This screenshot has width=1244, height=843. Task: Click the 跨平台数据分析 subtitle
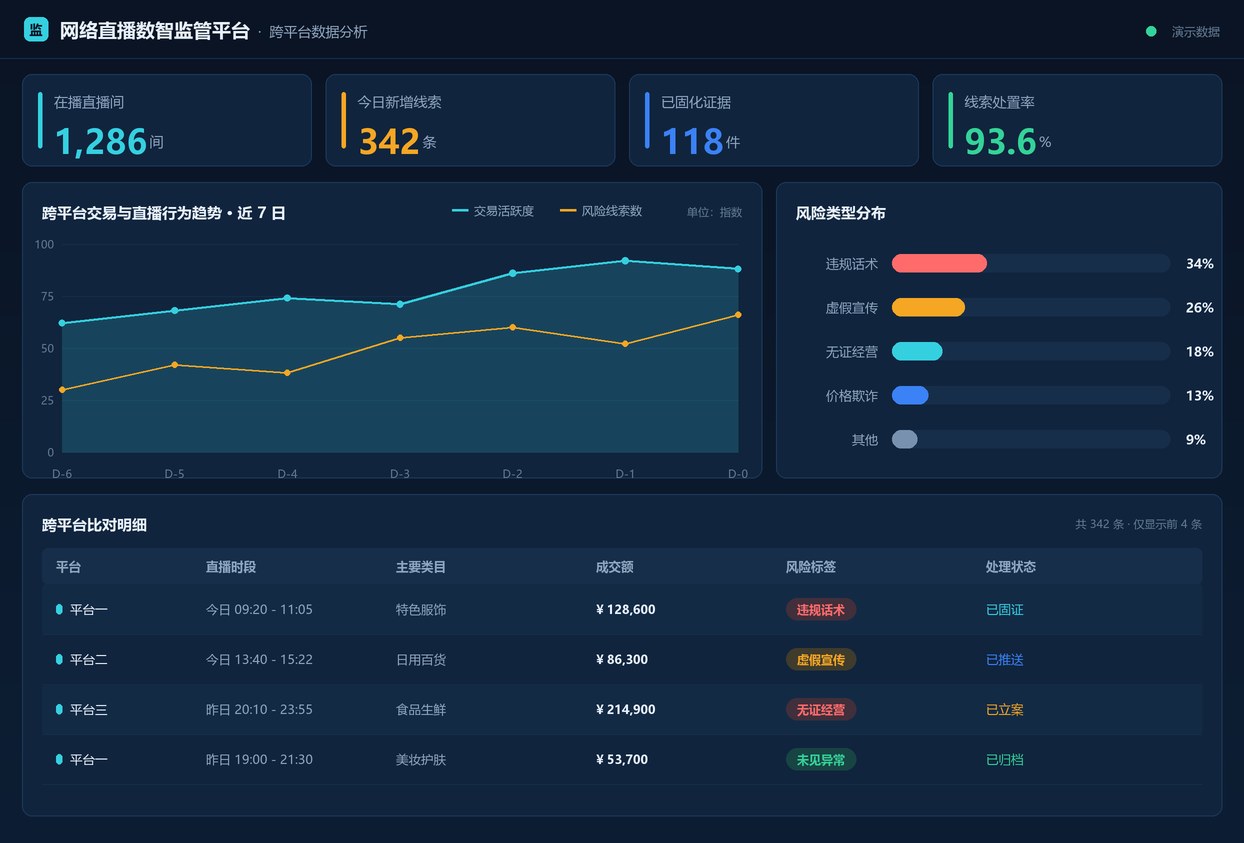click(x=318, y=32)
